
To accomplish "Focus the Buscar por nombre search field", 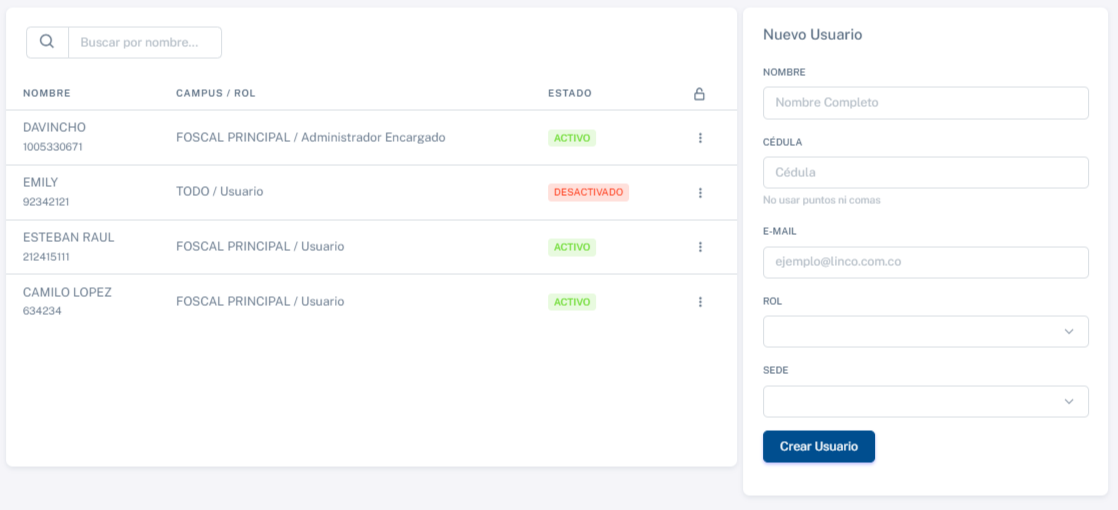I will [145, 42].
